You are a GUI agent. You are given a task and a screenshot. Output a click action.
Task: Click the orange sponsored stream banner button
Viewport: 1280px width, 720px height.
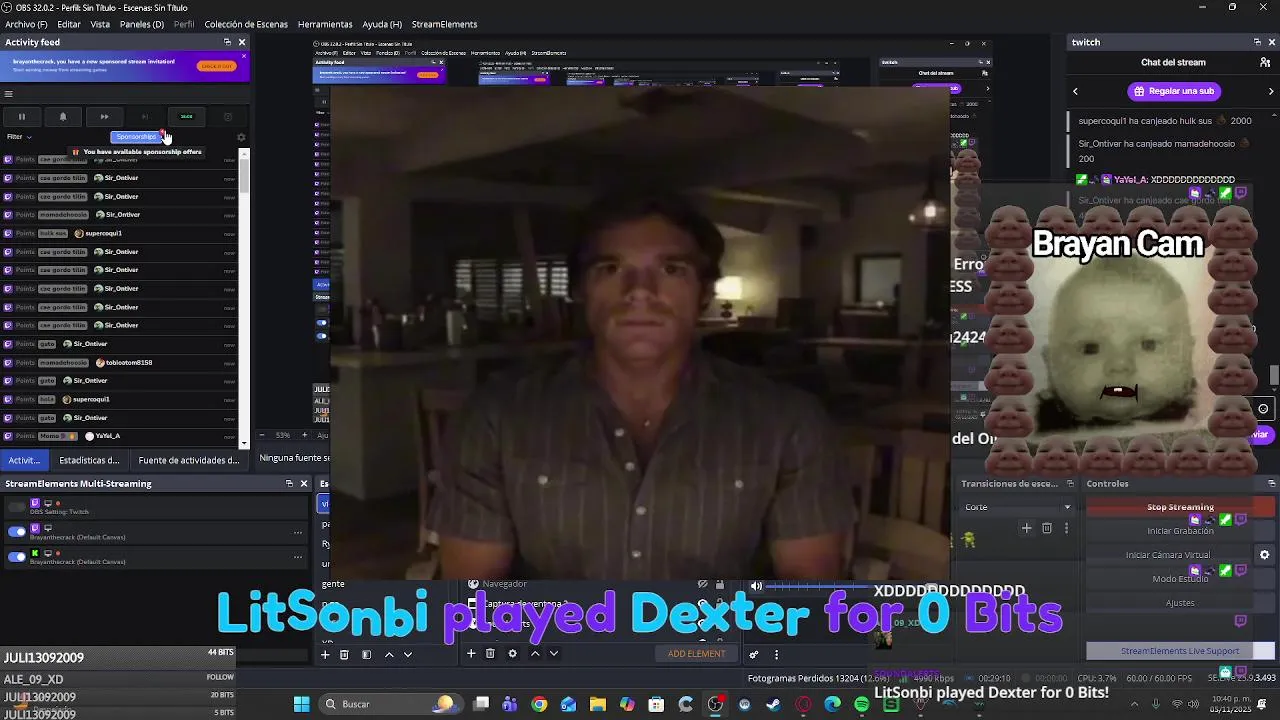216,66
